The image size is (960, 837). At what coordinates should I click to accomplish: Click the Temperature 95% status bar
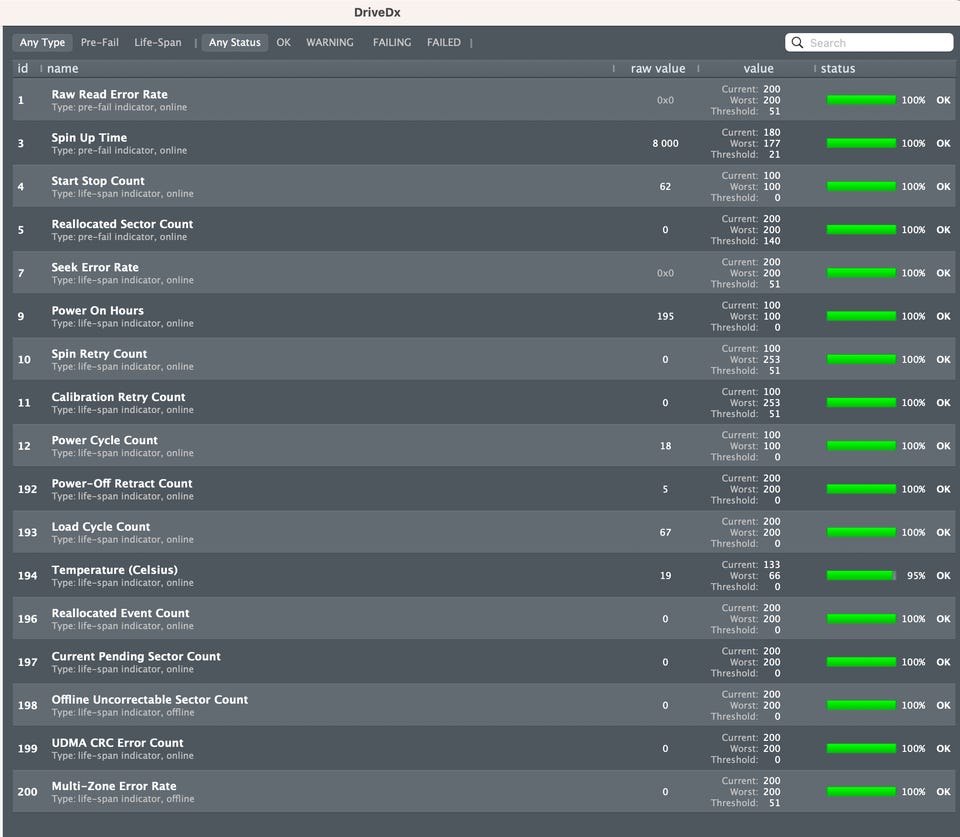point(861,576)
